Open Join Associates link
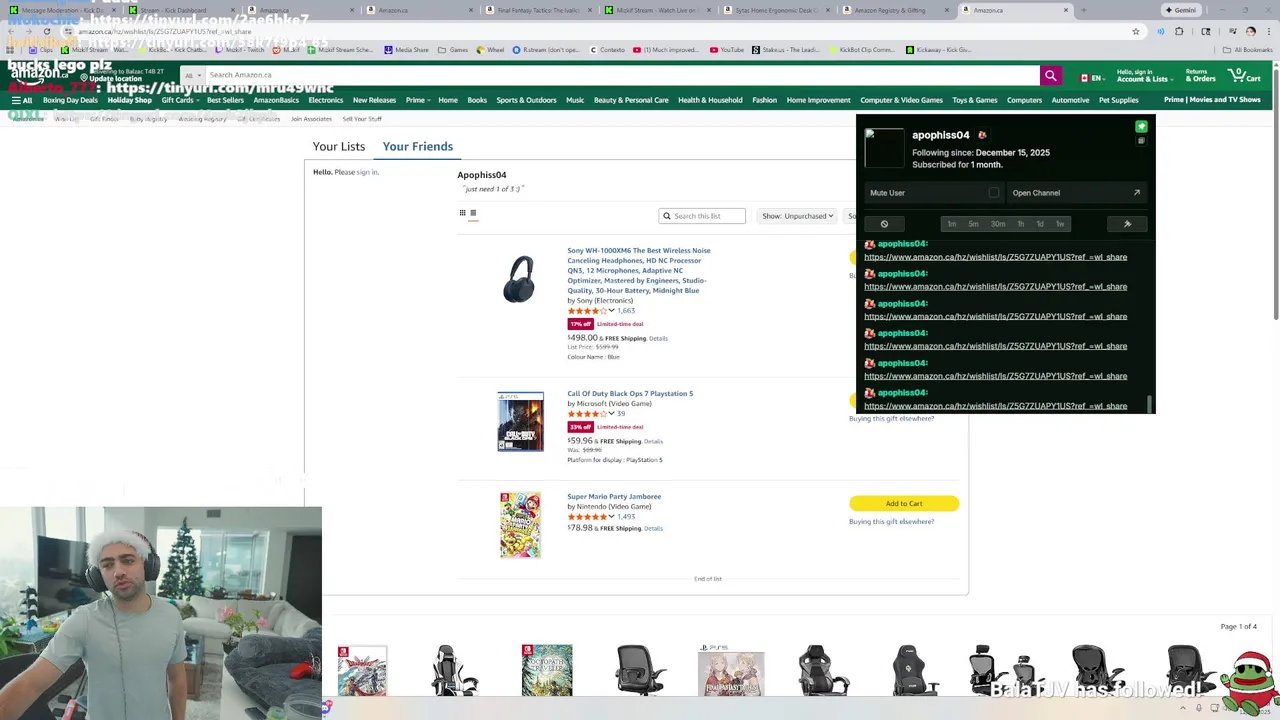 pyautogui.click(x=311, y=119)
